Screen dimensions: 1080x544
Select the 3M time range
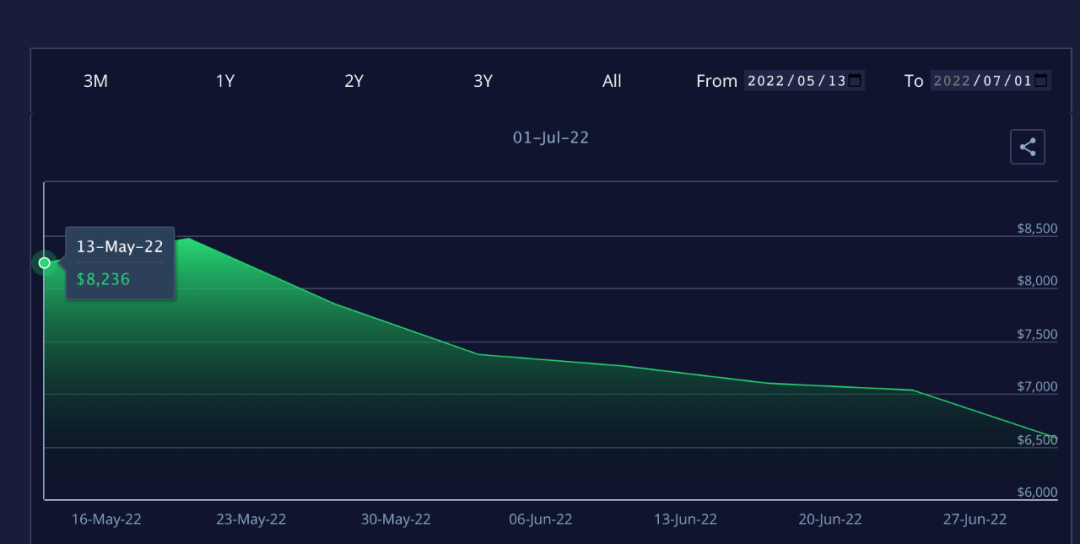click(95, 81)
